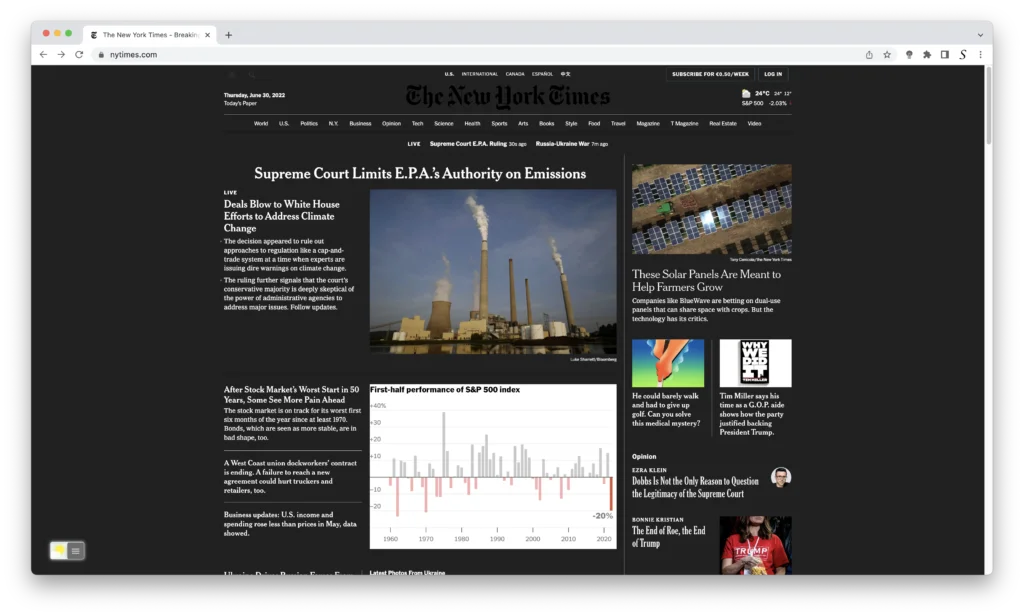1024x616 pixels.
Task: Click Subscribe for €0.50/week button
Action: (710, 74)
